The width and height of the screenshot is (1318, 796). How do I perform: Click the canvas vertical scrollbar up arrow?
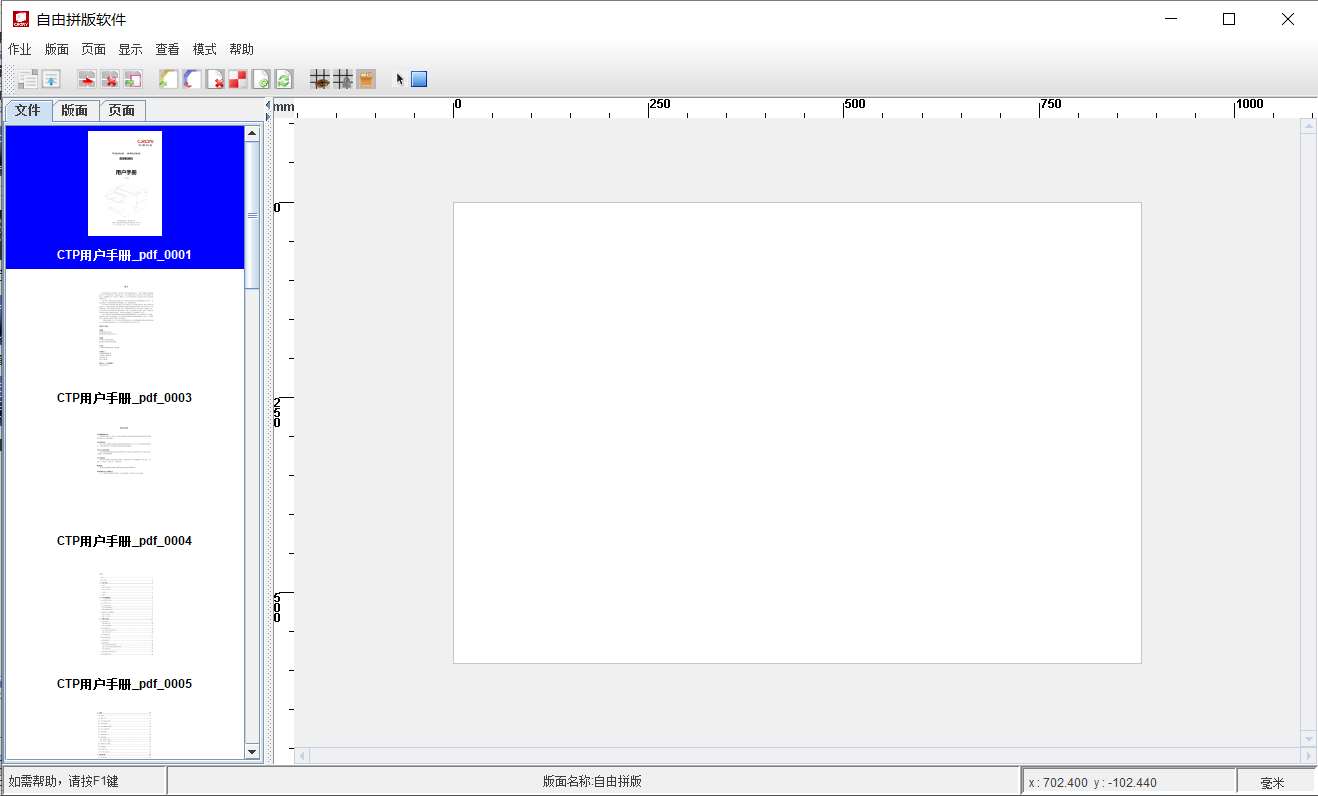click(1308, 126)
